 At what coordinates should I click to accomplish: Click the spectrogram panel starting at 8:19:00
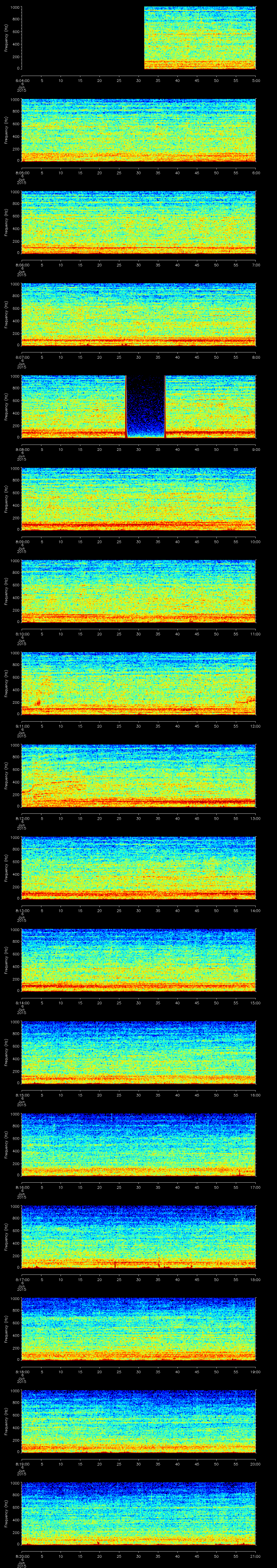tap(139, 1421)
